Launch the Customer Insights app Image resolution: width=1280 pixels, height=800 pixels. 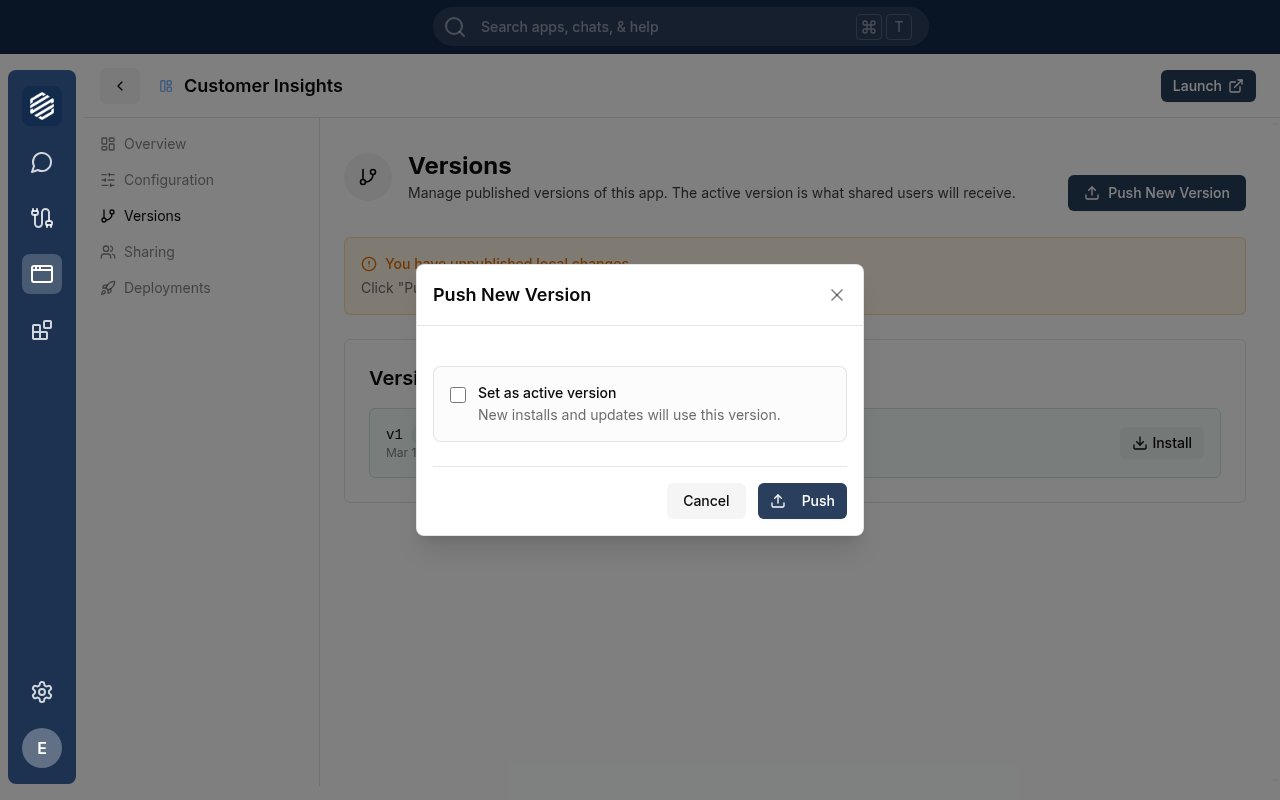(1208, 86)
